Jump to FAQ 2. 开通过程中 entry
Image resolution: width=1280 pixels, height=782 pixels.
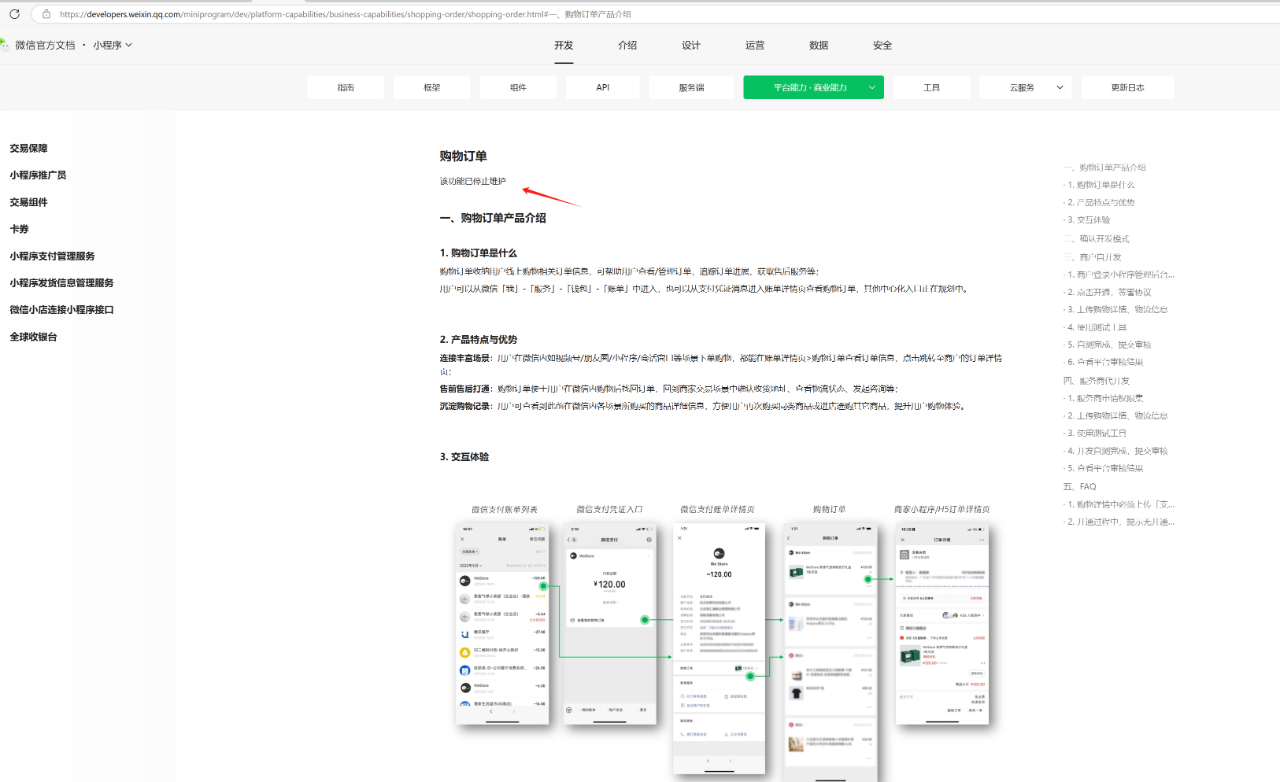[x=1119, y=522]
